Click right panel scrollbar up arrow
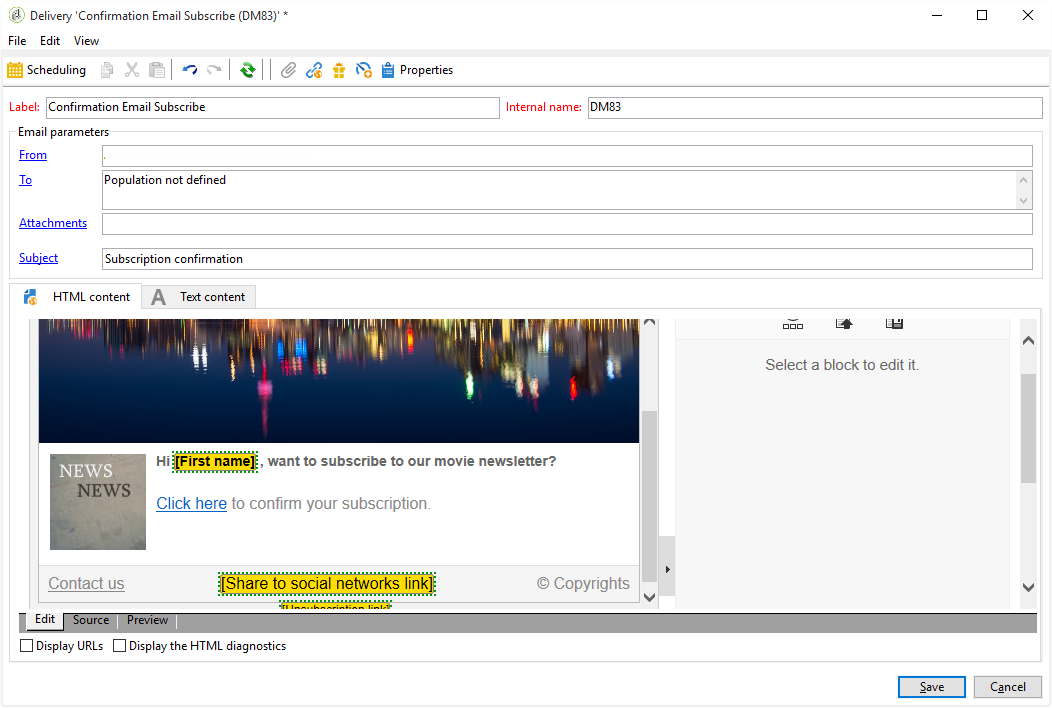1052x708 pixels. (1028, 341)
